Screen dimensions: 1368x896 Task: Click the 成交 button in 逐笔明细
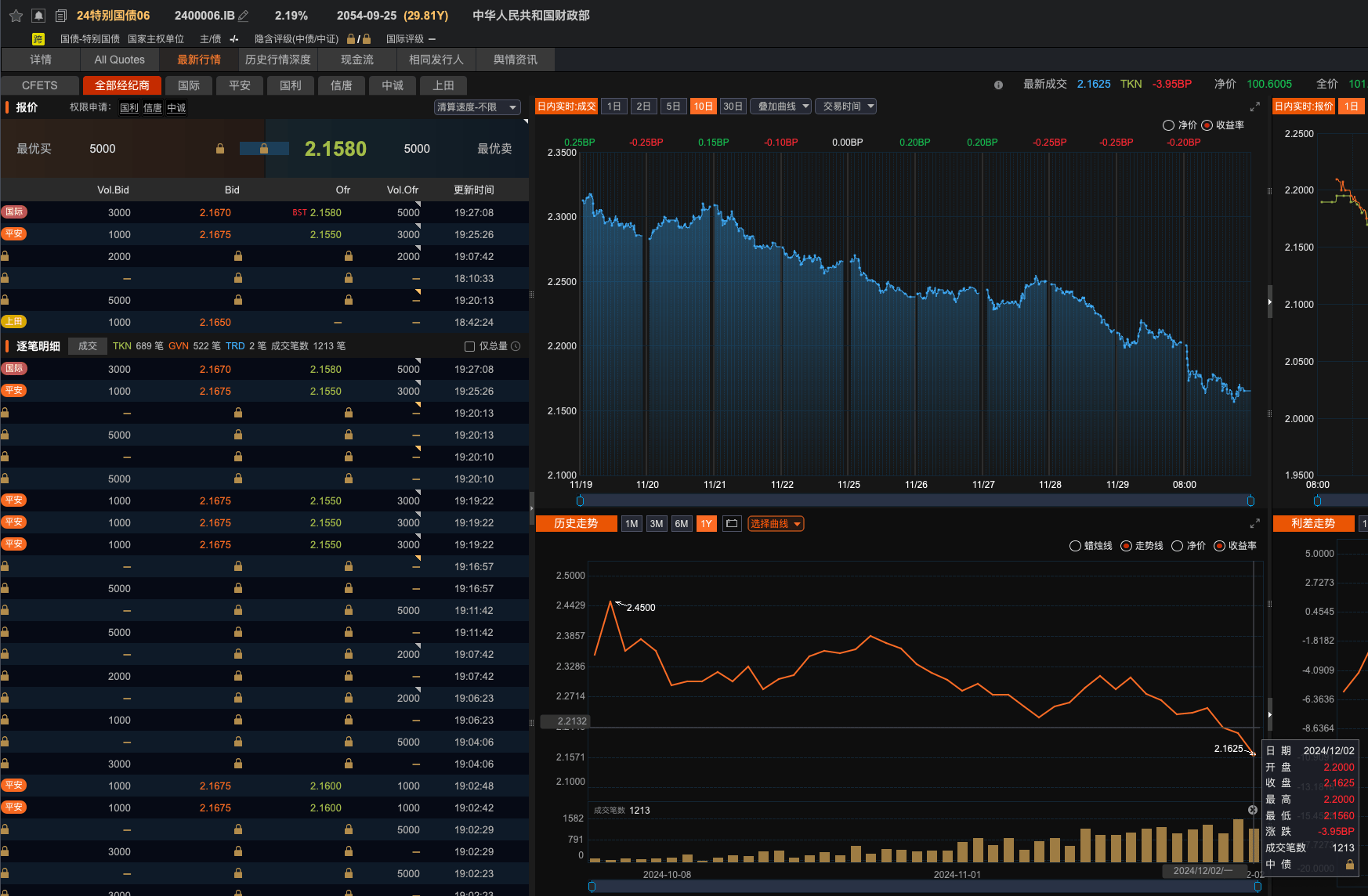88,346
